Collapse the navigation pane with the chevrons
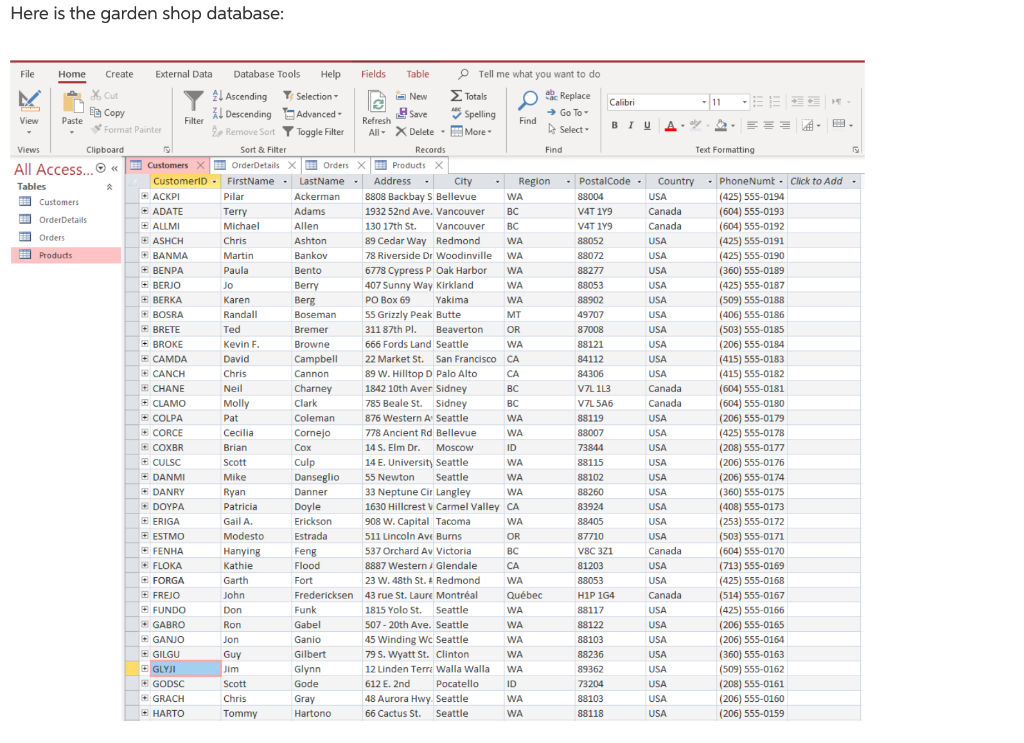The height and width of the screenshot is (743, 1024). click(114, 168)
